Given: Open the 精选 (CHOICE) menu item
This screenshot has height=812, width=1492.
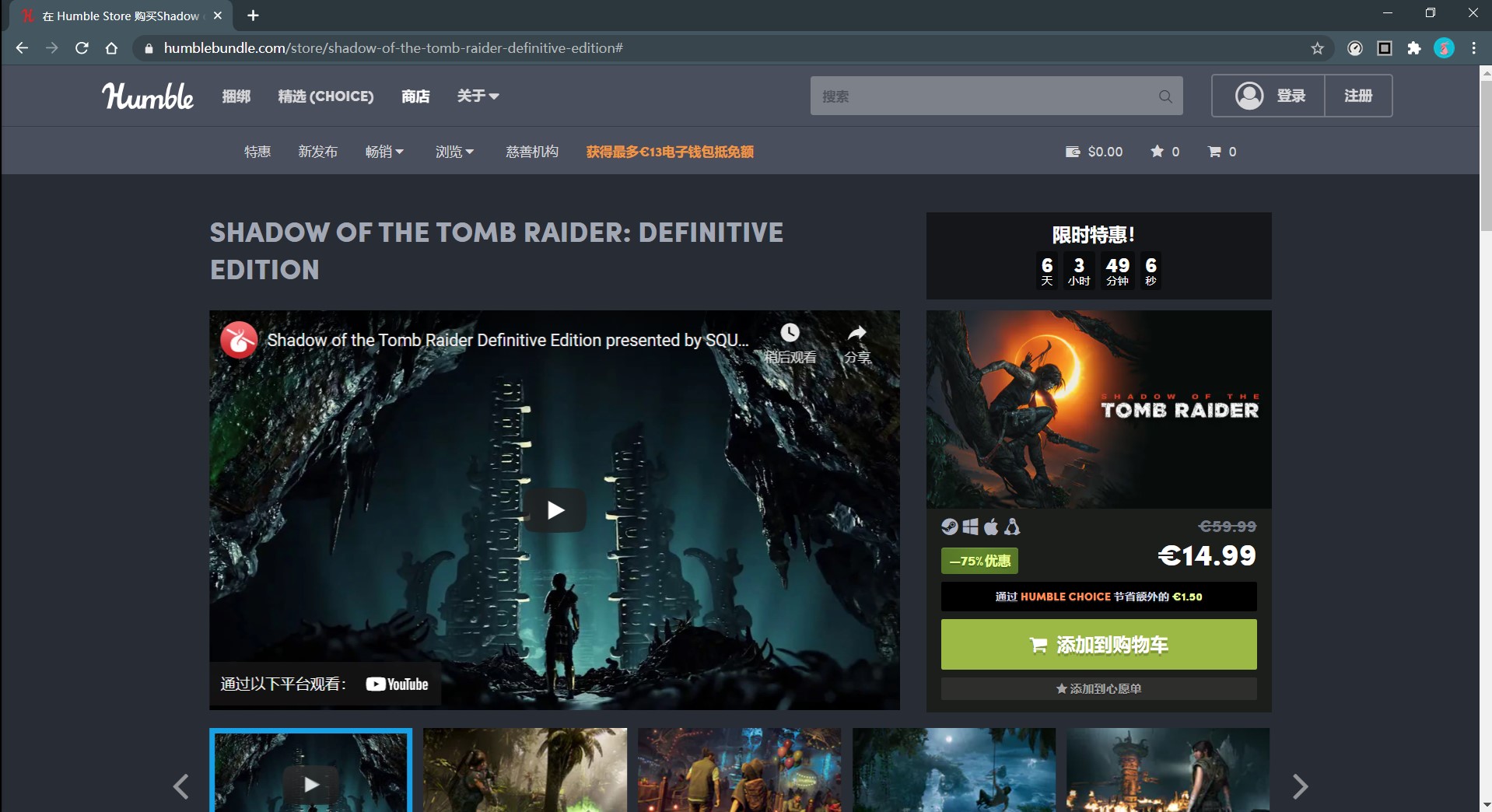Looking at the screenshot, I should click(326, 96).
